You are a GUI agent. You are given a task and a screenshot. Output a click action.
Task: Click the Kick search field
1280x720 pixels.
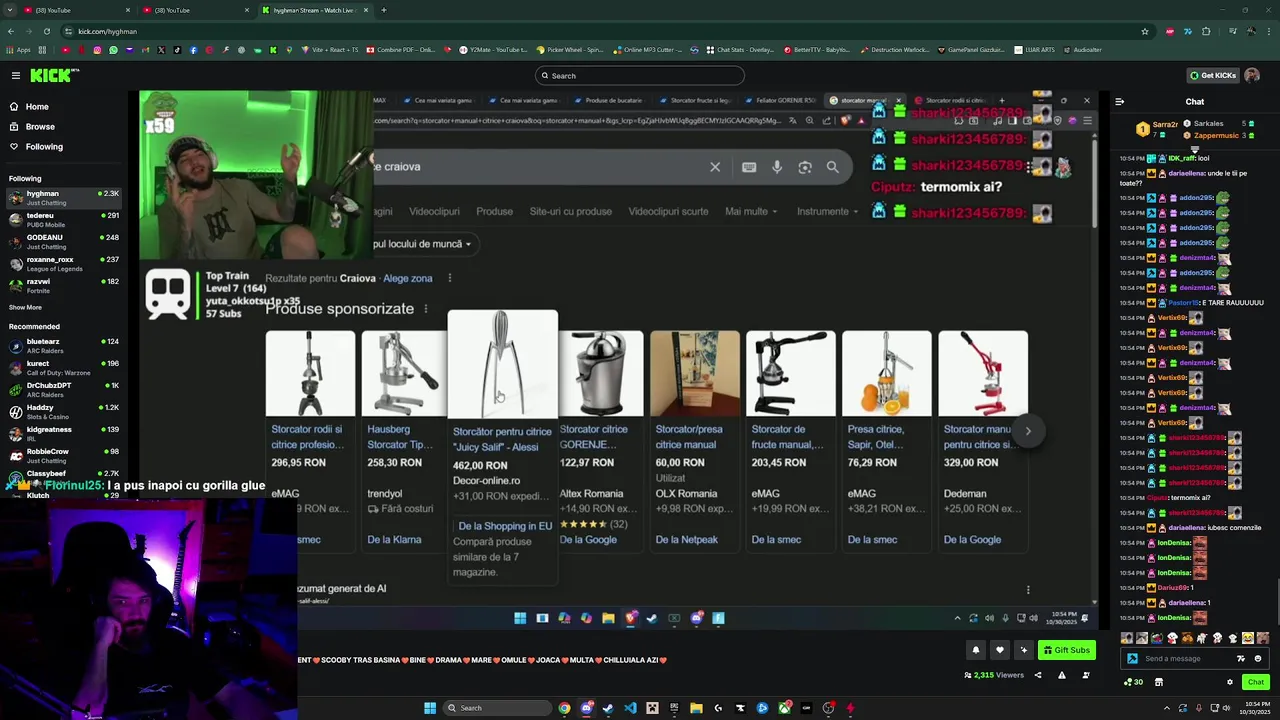click(x=640, y=76)
